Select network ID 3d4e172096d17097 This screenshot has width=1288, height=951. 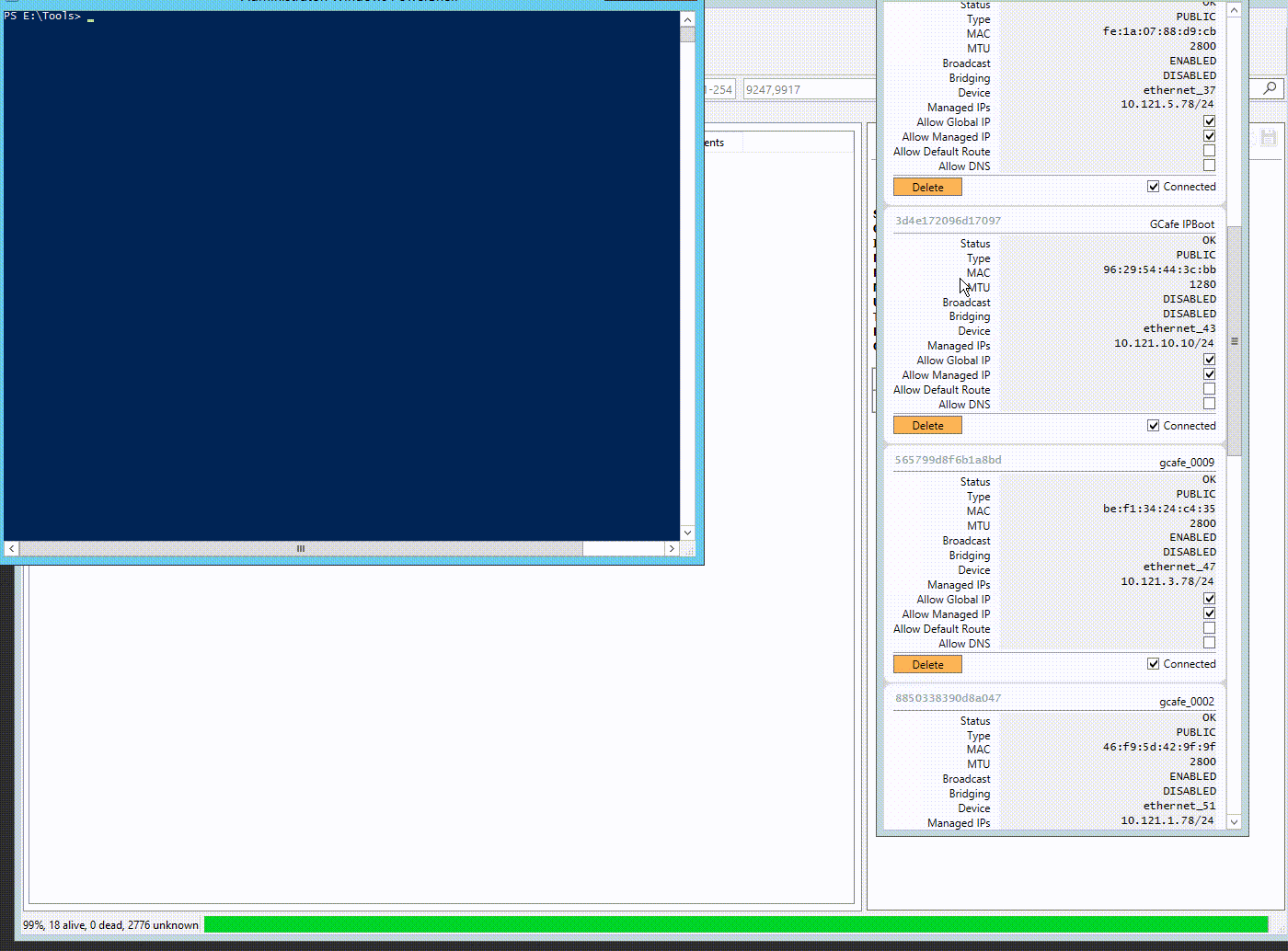948,221
